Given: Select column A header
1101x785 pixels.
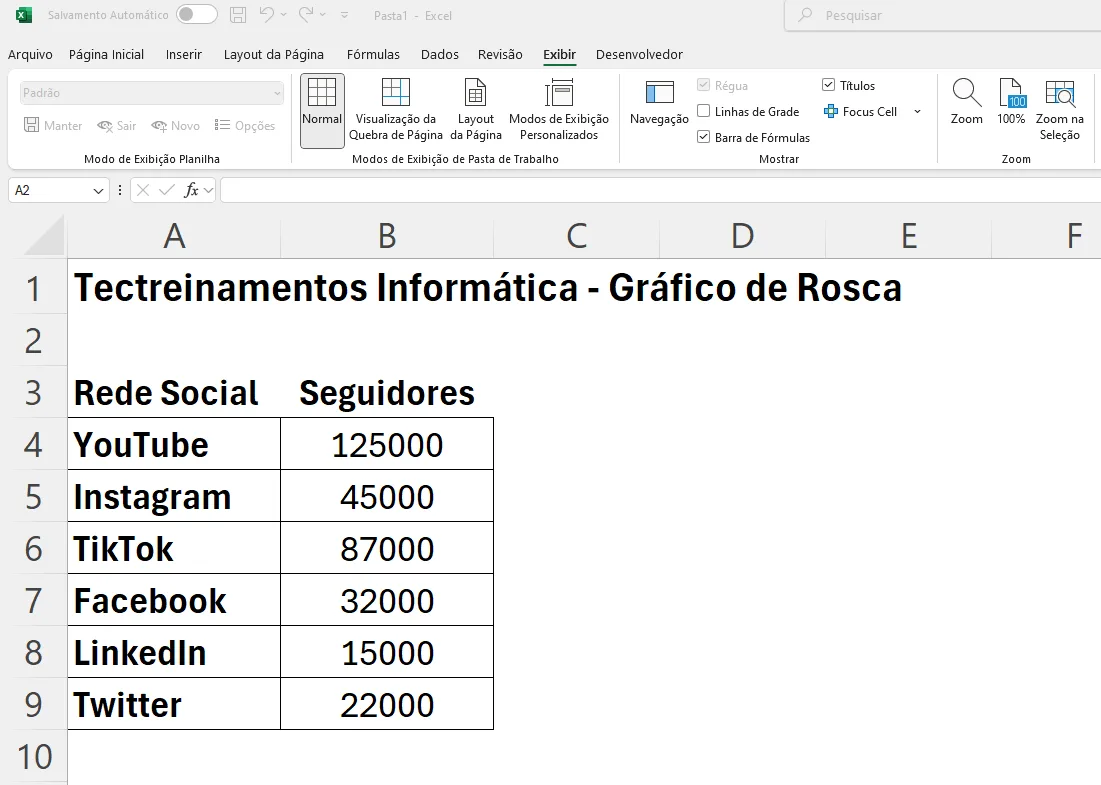Looking at the screenshot, I should pyautogui.click(x=174, y=236).
